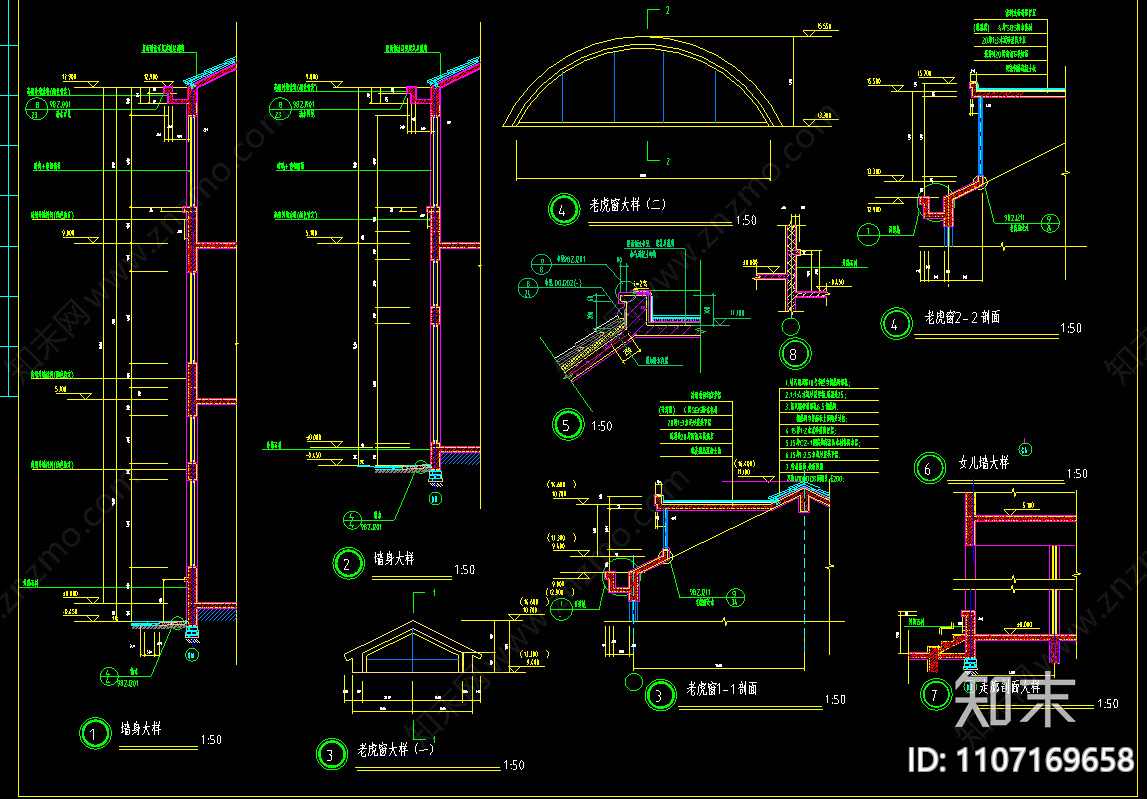Click the 1:50 scale under 老虎窗大样（一）

[x=514, y=765]
